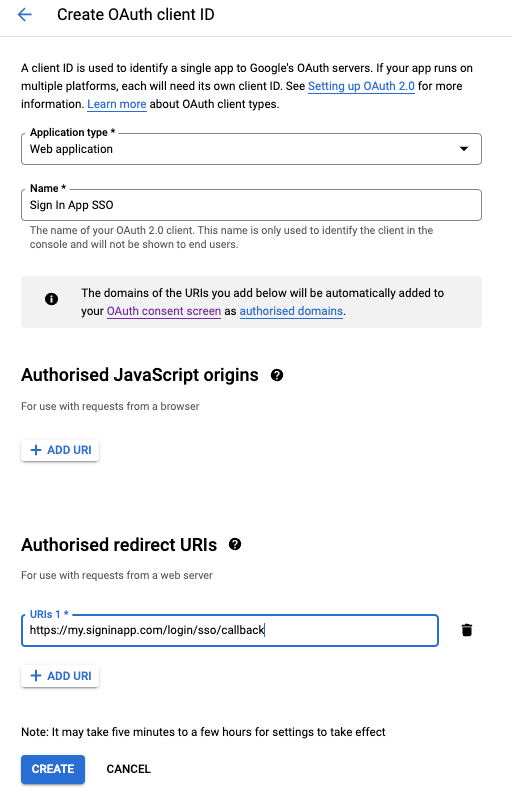
Task: Click the info icon in the domains notice
Action: click(x=51, y=299)
